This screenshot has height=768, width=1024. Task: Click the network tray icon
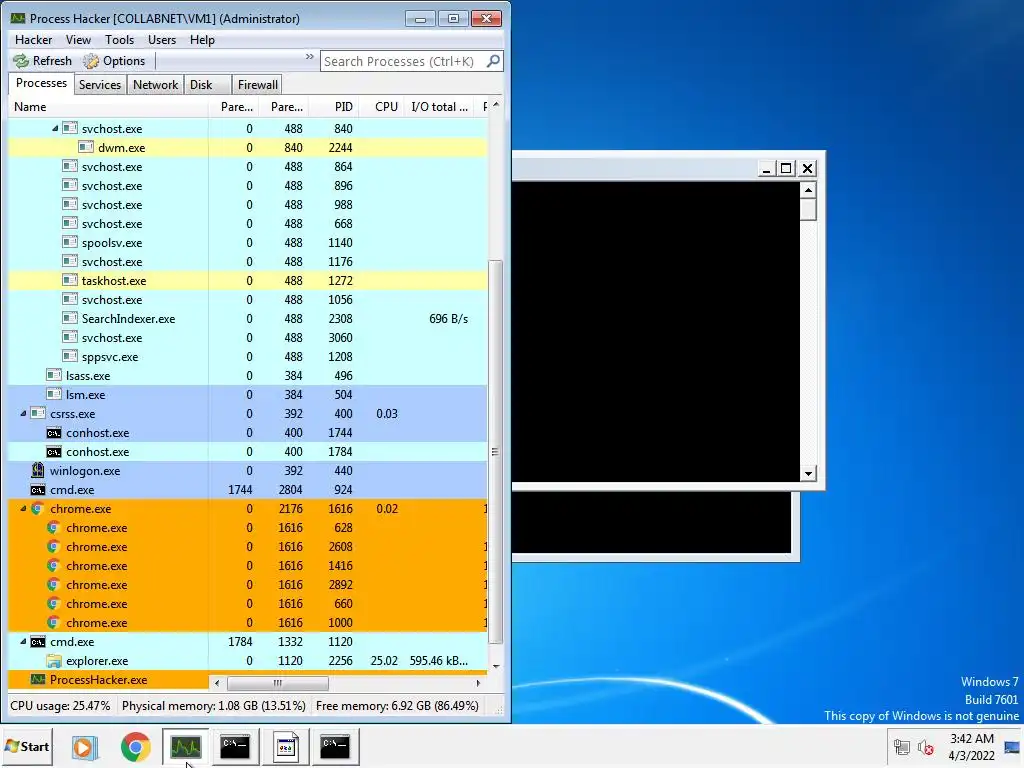[x=901, y=746]
